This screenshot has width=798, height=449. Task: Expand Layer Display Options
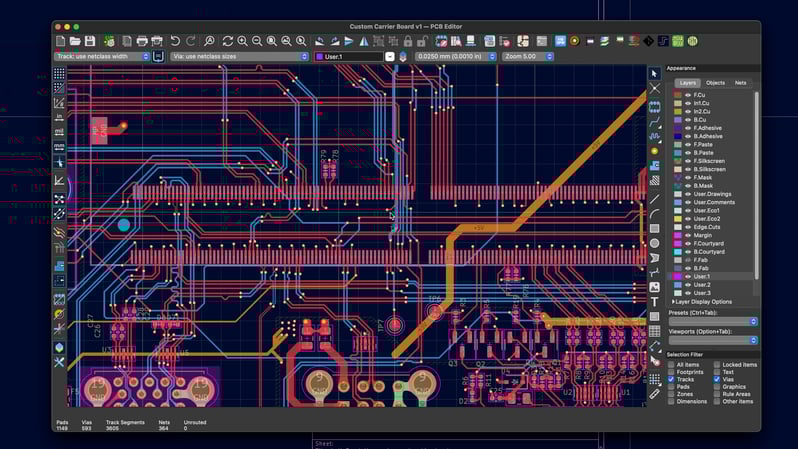[x=702, y=302]
